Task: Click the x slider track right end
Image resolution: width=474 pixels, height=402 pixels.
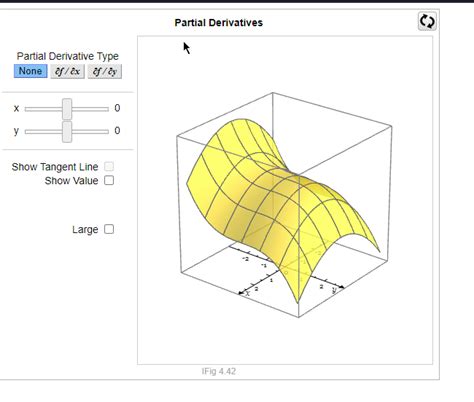Action: [x=106, y=109]
